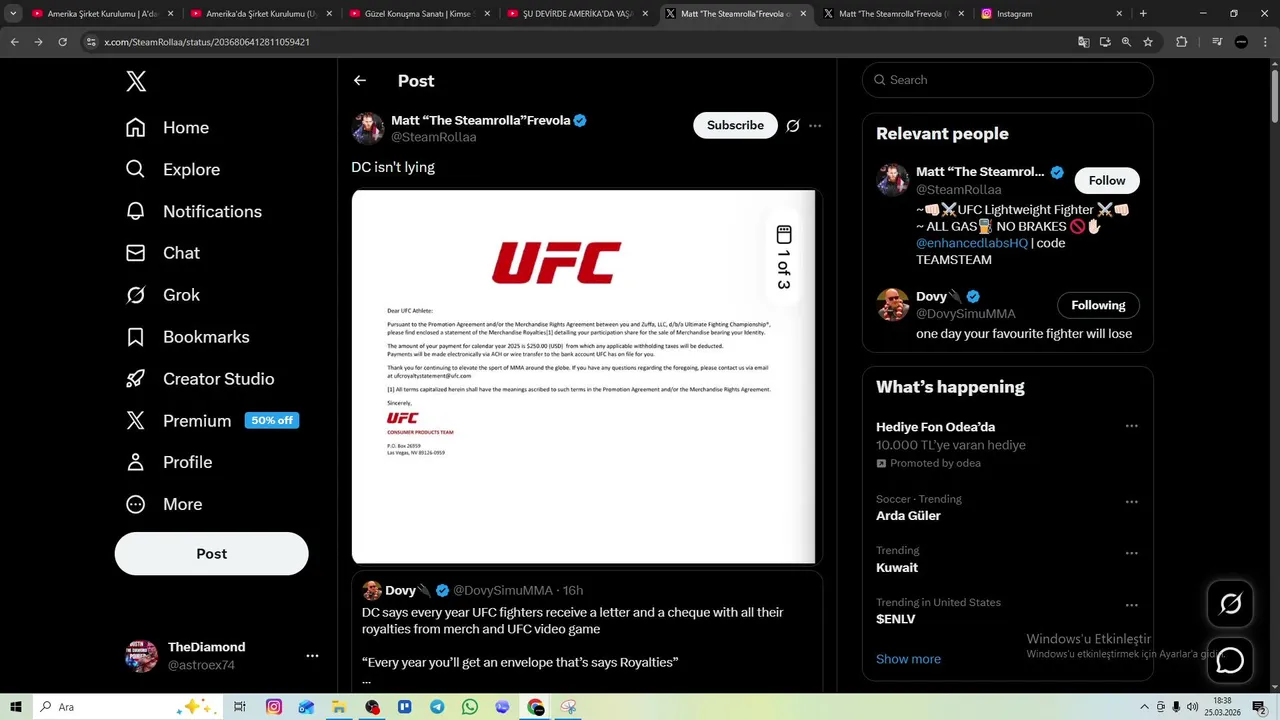Click the Grok explain-post icon
Viewport: 1280px width, 720px height.
click(793, 126)
